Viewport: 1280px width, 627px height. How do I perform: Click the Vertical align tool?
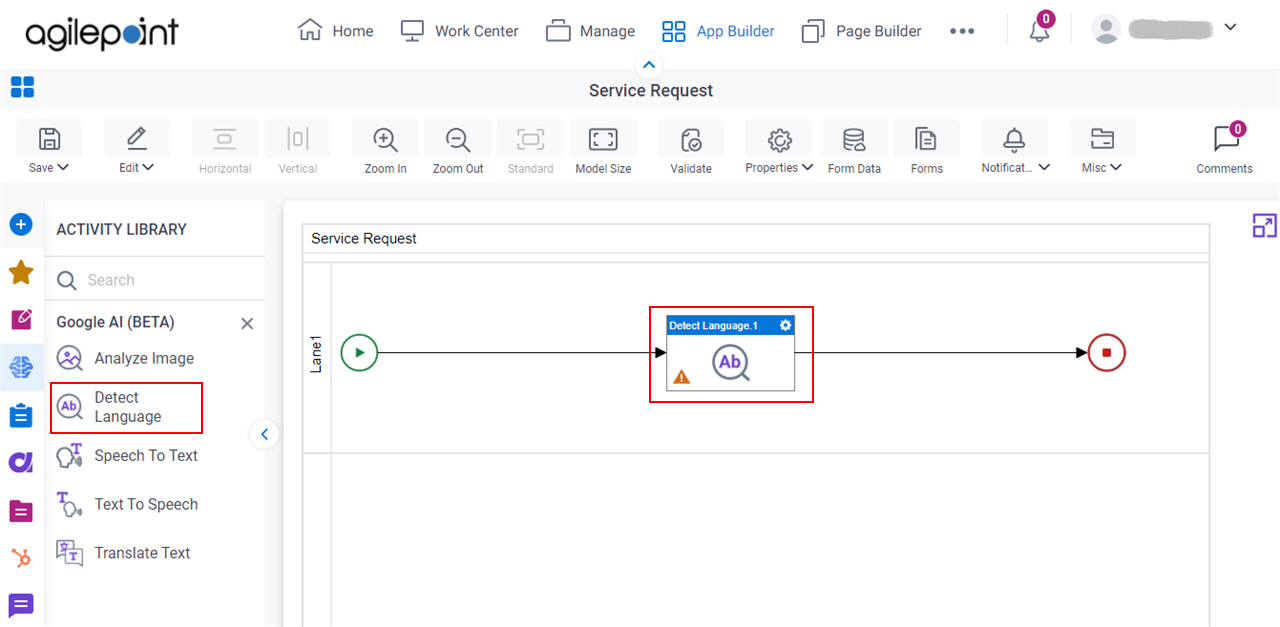coord(297,148)
